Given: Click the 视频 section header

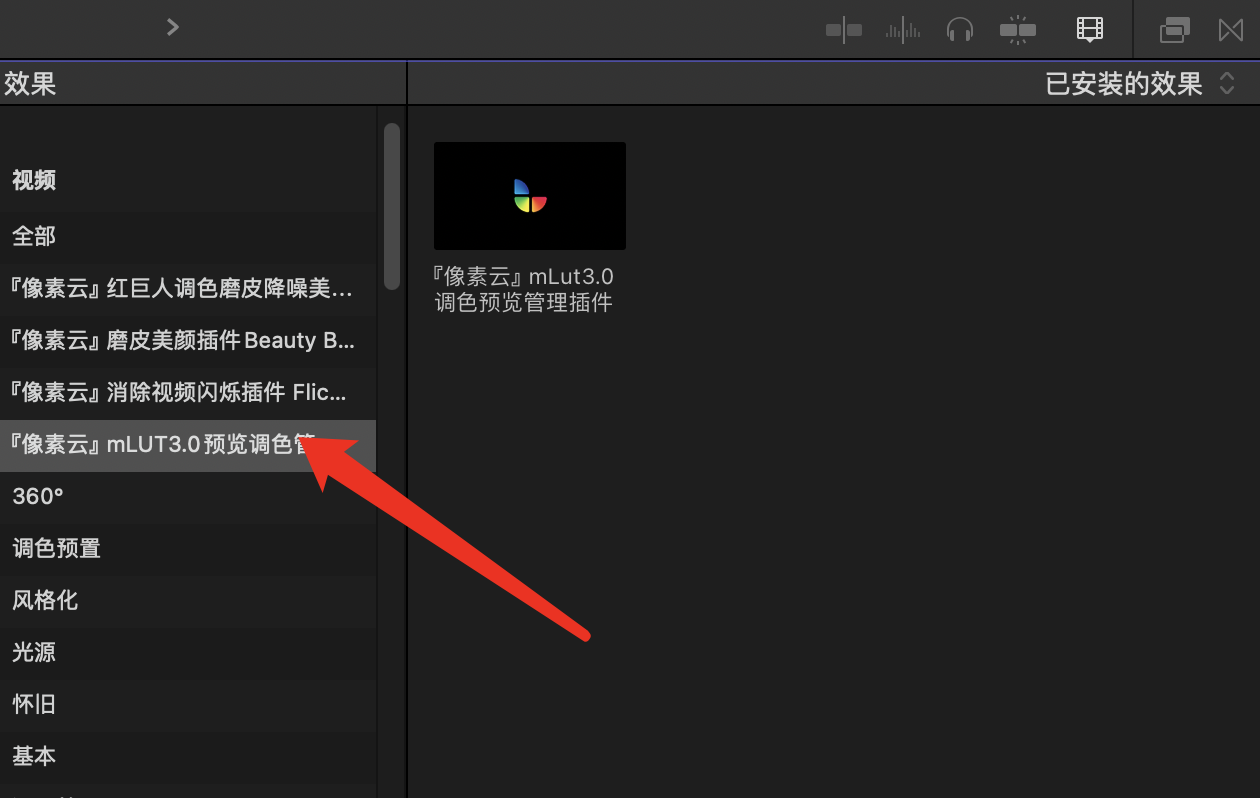Looking at the screenshot, I should [34, 180].
